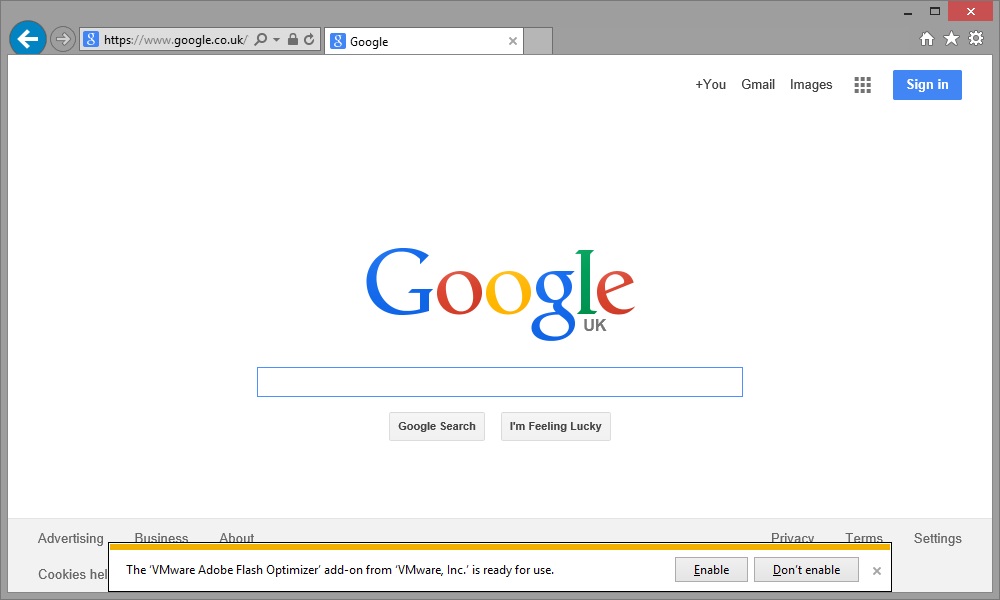
Task: Dismiss the add-on notification bar
Action: click(877, 571)
